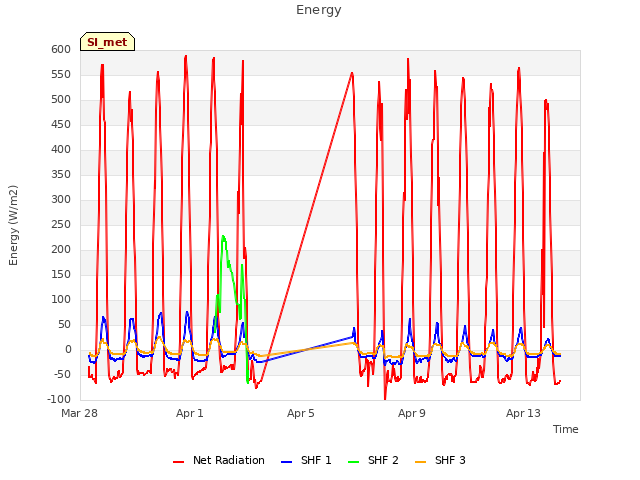Click the 400 y-axis tick label
This screenshot has height=480, width=640.
click(61, 150)
